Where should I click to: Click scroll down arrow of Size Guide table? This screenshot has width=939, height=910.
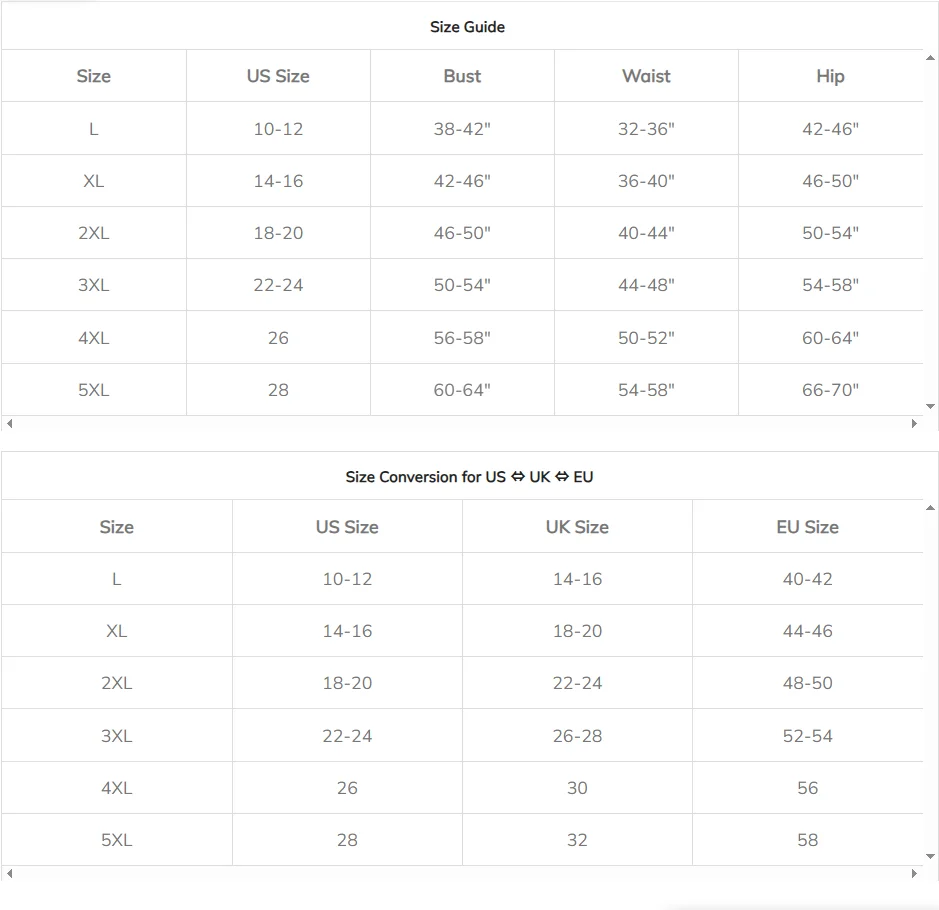[931, 406]
